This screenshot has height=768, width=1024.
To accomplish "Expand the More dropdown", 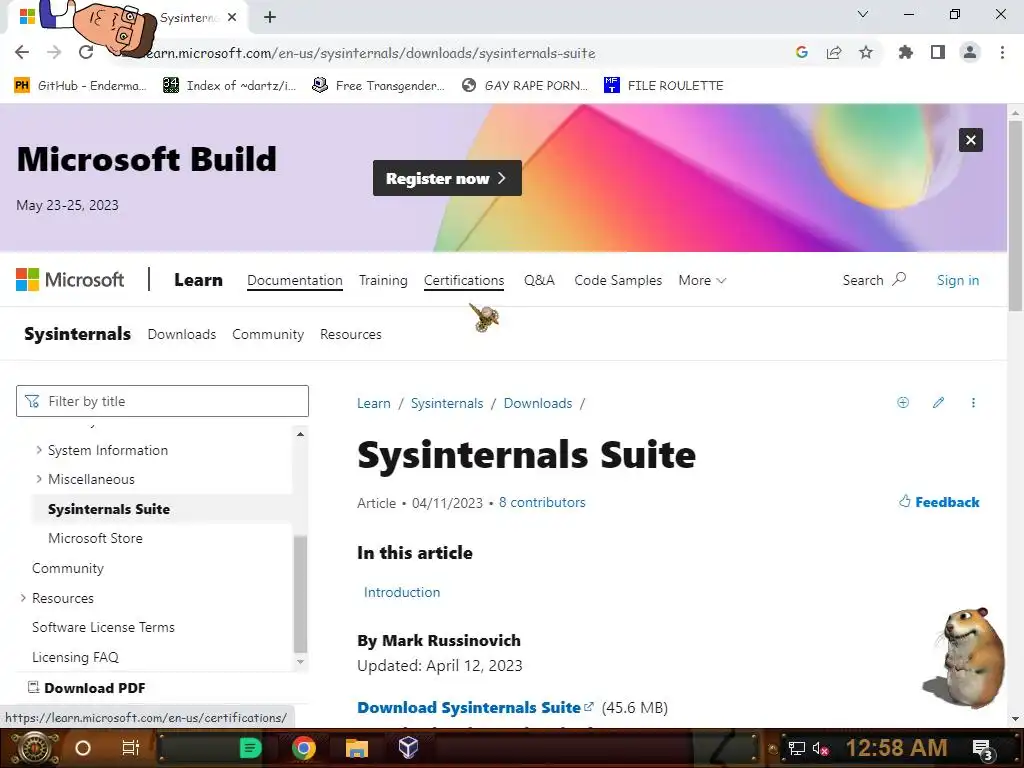I will point(702,280).
